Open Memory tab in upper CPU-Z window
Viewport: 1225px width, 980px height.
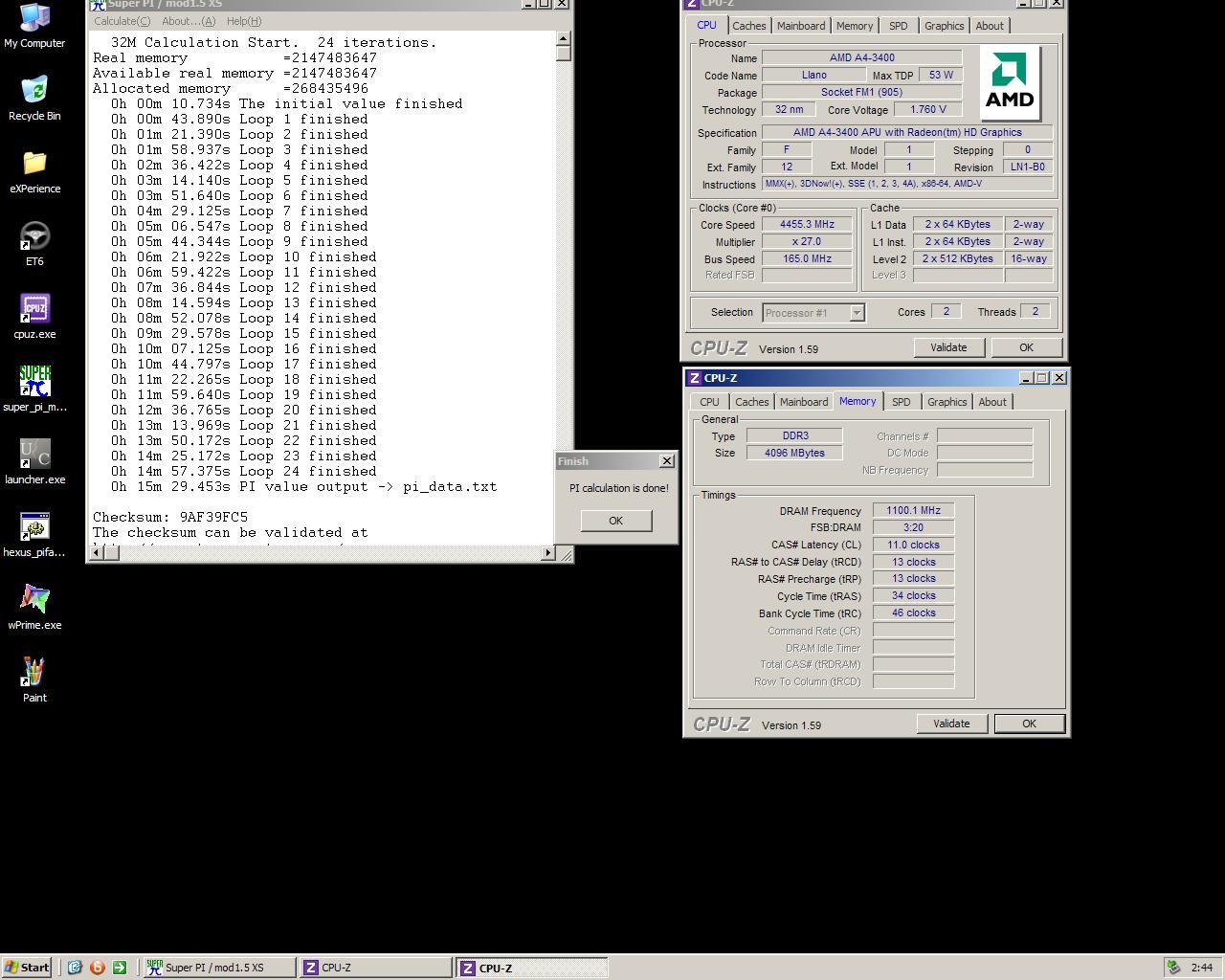[855, 26]
